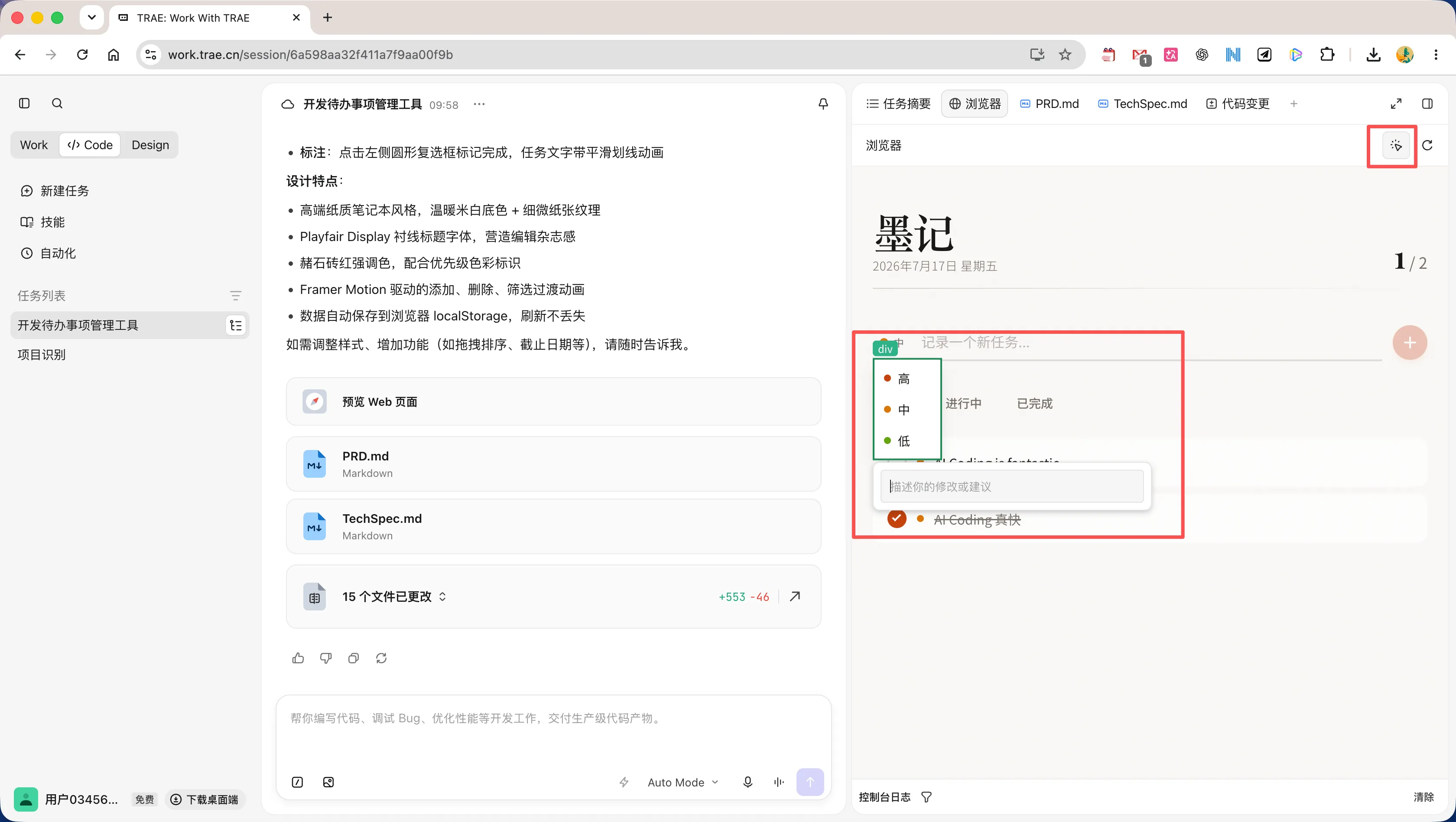Filter console logs with the funnel icon
The height and width of the screenshot is (822, 1456).
point(926,797)
